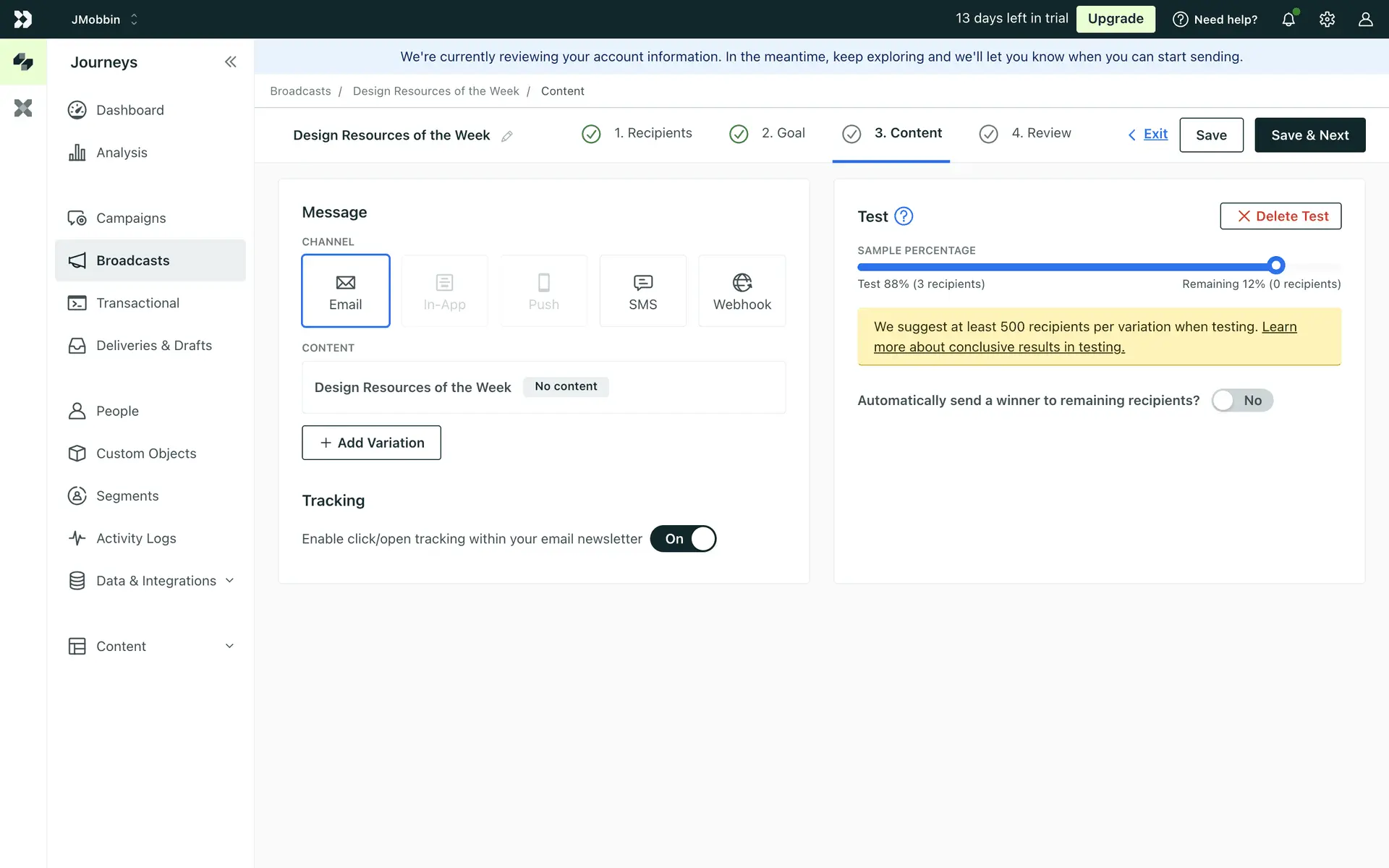Open the settings gear icon
This screenshot has height=868, width=1389.
1327,20
